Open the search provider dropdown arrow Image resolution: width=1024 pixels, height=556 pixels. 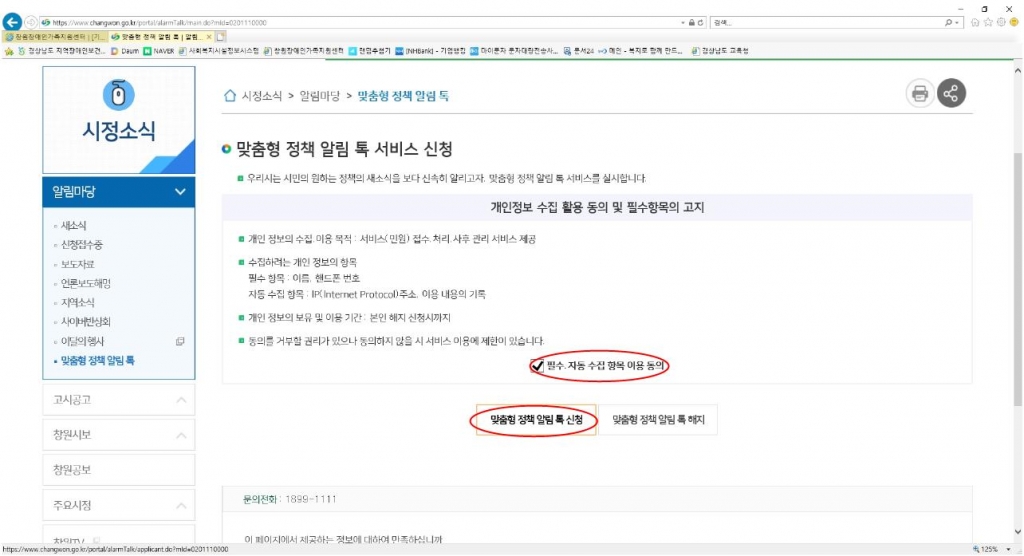click(x=957, y=22)
